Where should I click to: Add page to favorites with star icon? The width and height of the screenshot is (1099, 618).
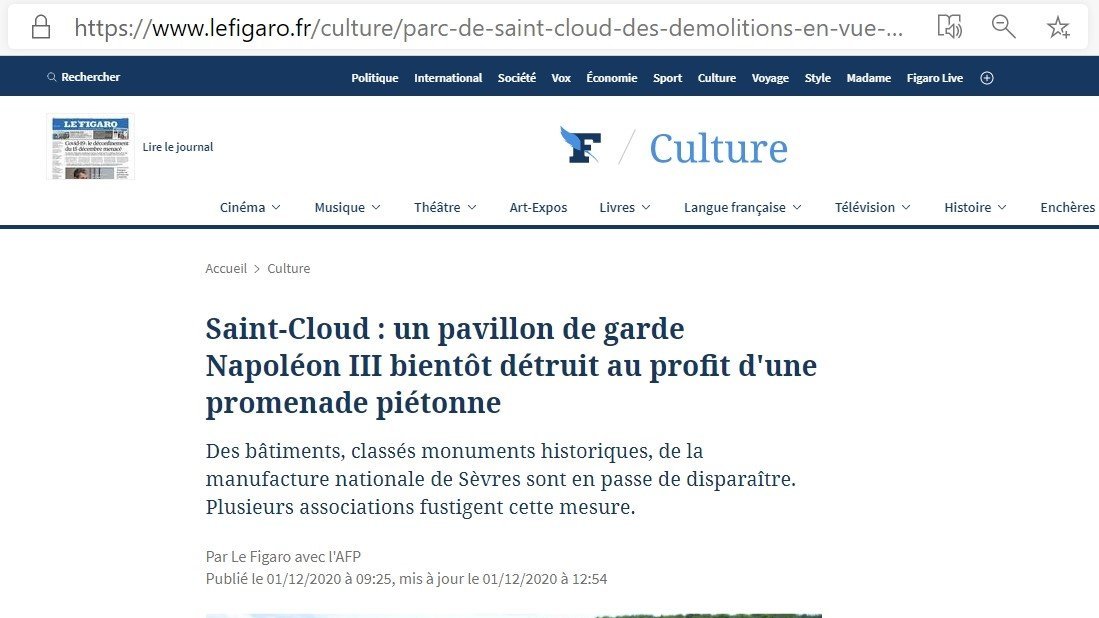(x=1058, y=27)
